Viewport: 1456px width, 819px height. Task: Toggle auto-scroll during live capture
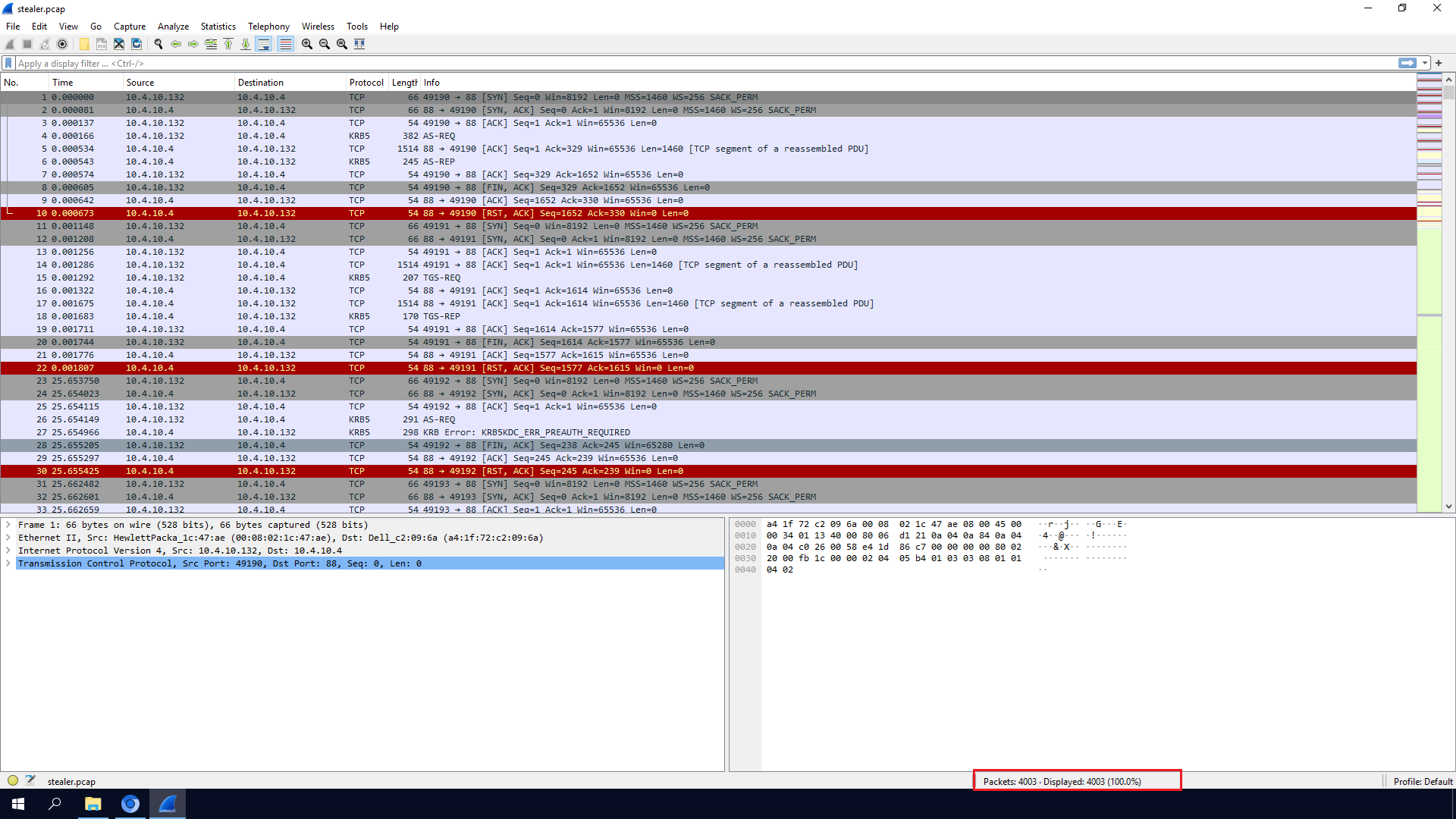coord(263,44)
